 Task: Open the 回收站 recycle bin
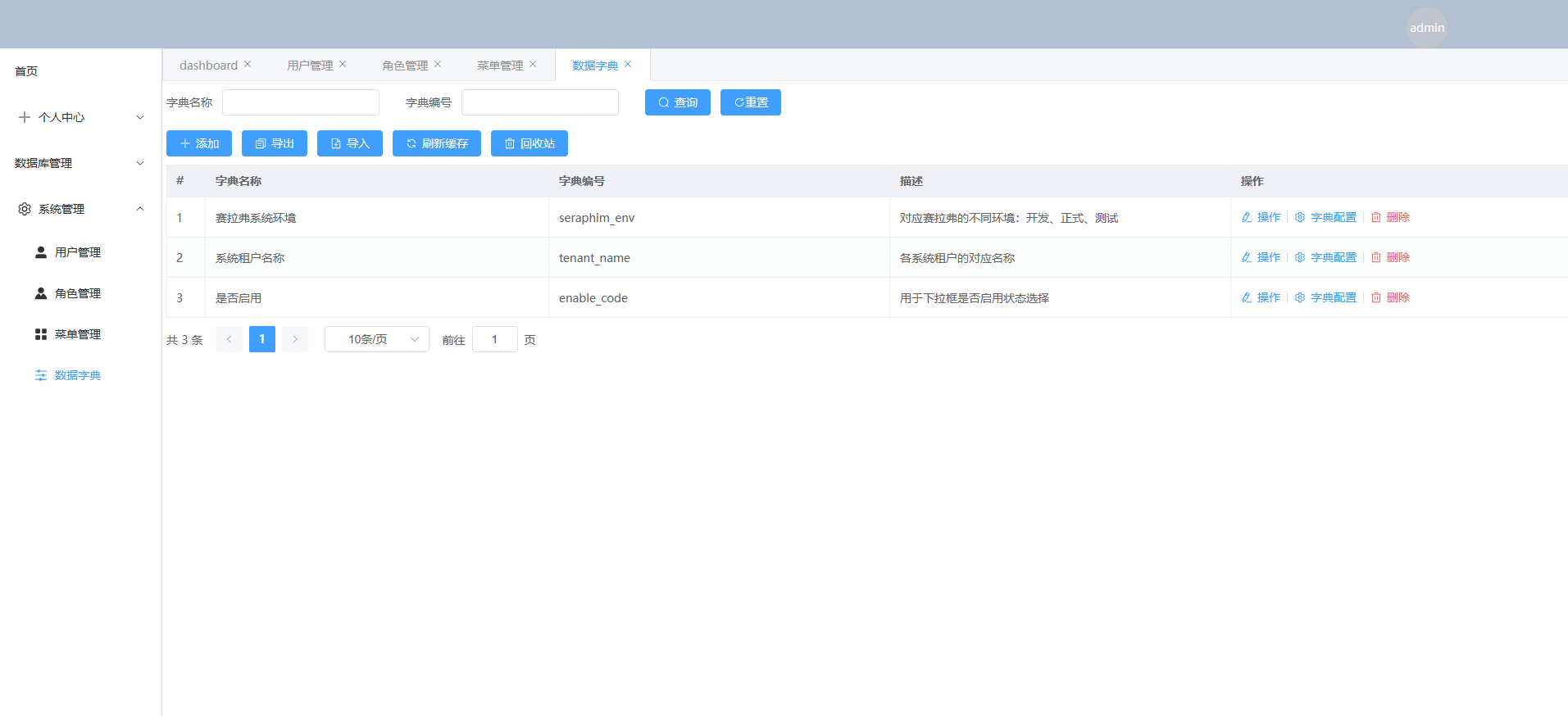click(x=529, y=143)
